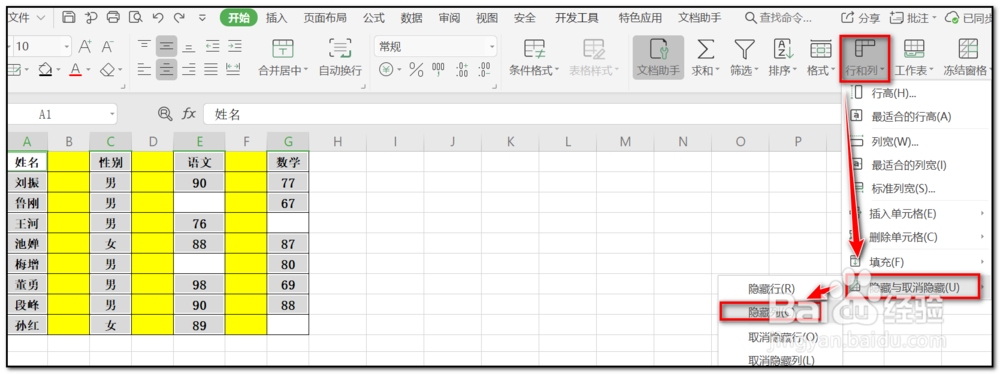The height and width of the screenshot is (374, 1000).
Task: Increase indent of cell content
Action: point(235,46)
